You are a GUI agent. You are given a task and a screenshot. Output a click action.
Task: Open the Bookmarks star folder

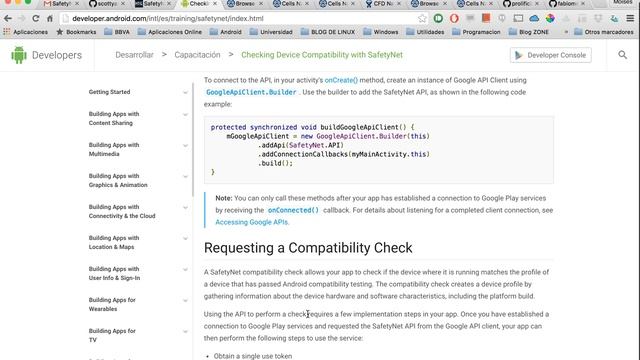point(76,32)
